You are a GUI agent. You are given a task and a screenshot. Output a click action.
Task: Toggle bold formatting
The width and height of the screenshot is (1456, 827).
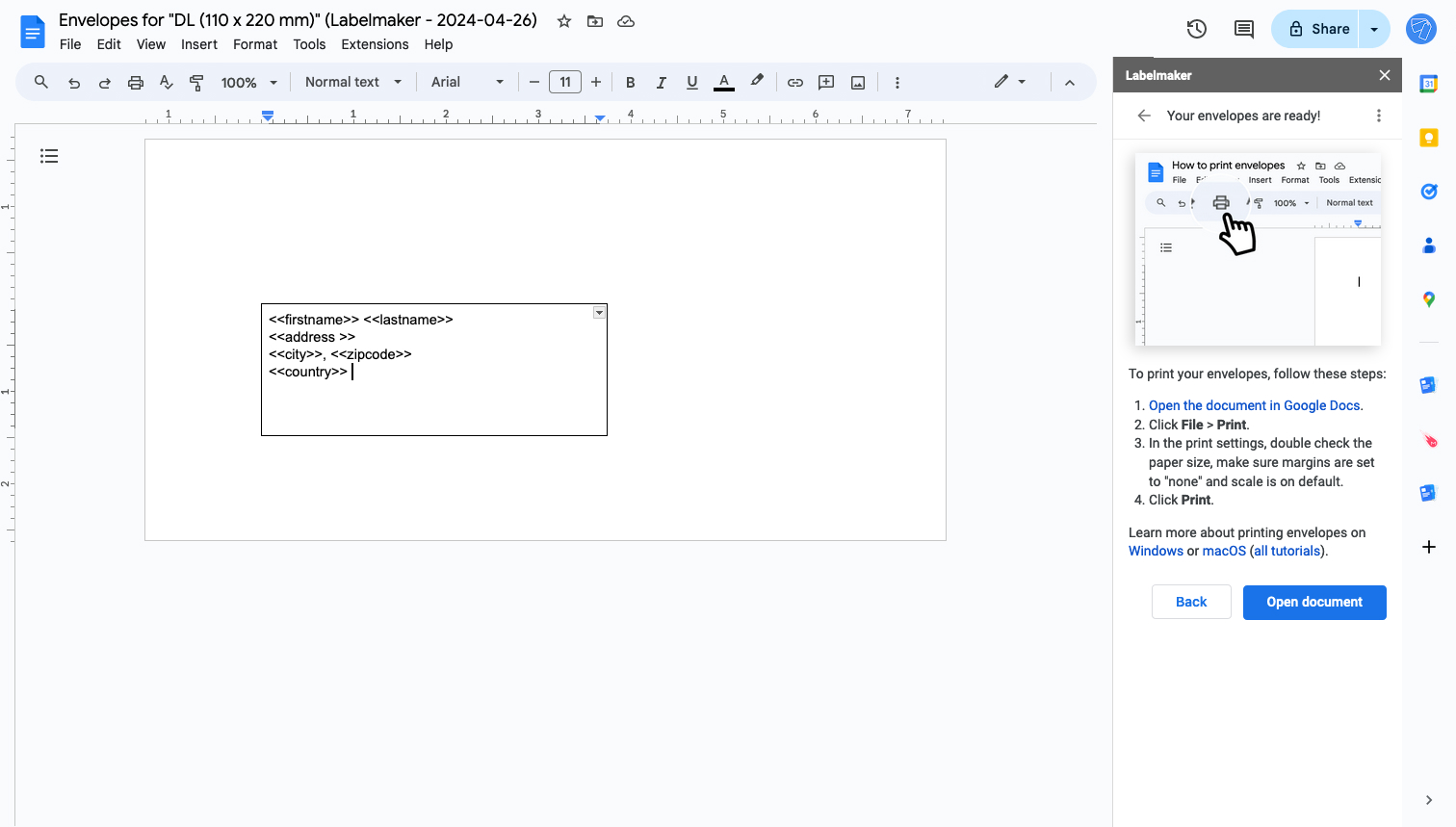point(630,82)
